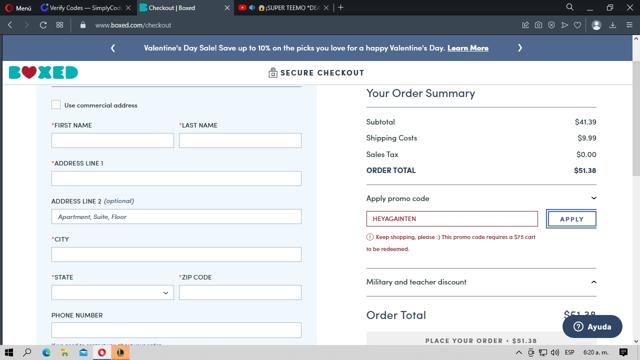Image resolution: width=640 pixels, height=360 pixels.
Task: Show next promo banner with right chevron
Action: [520, 48]
